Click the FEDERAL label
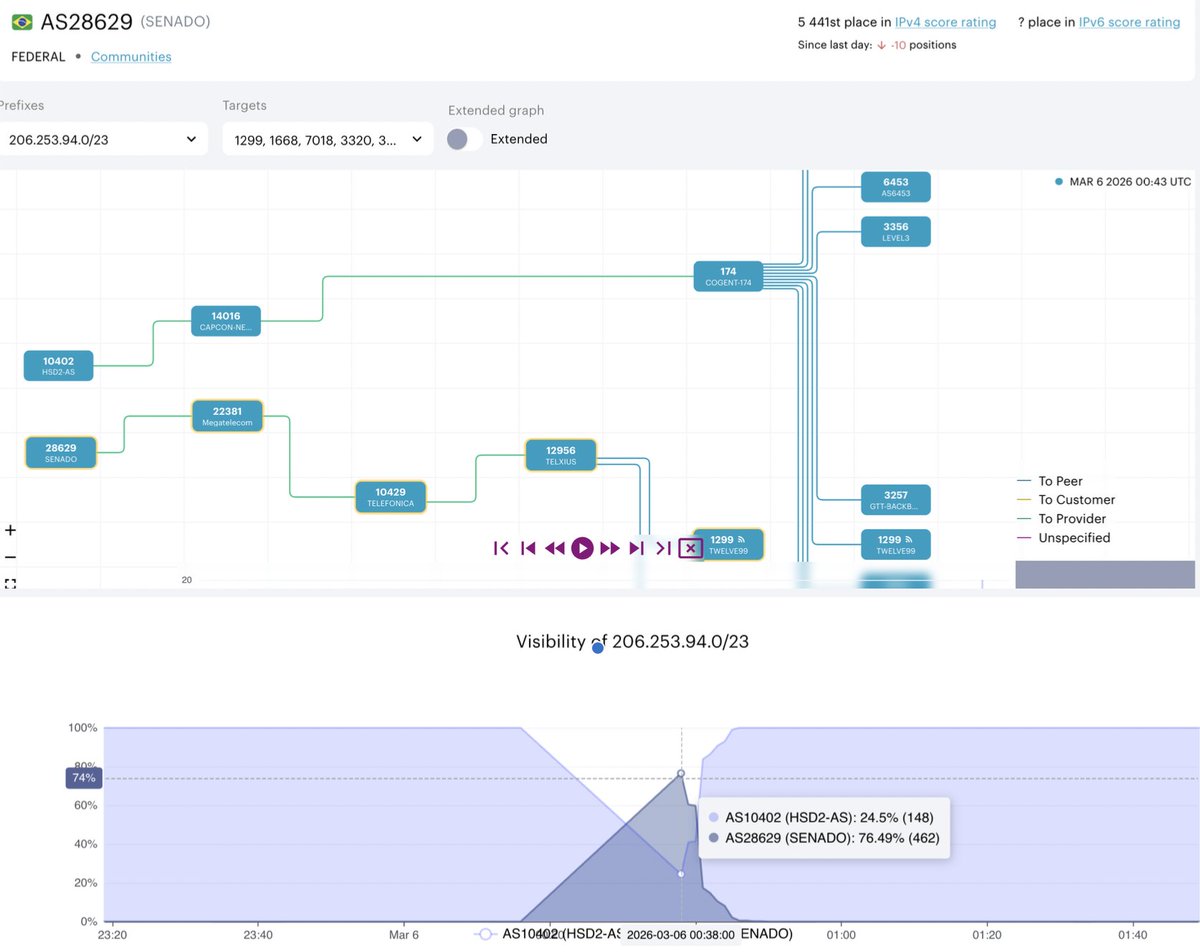This screenshot has width=1200, height=952. tap(38, 57)
